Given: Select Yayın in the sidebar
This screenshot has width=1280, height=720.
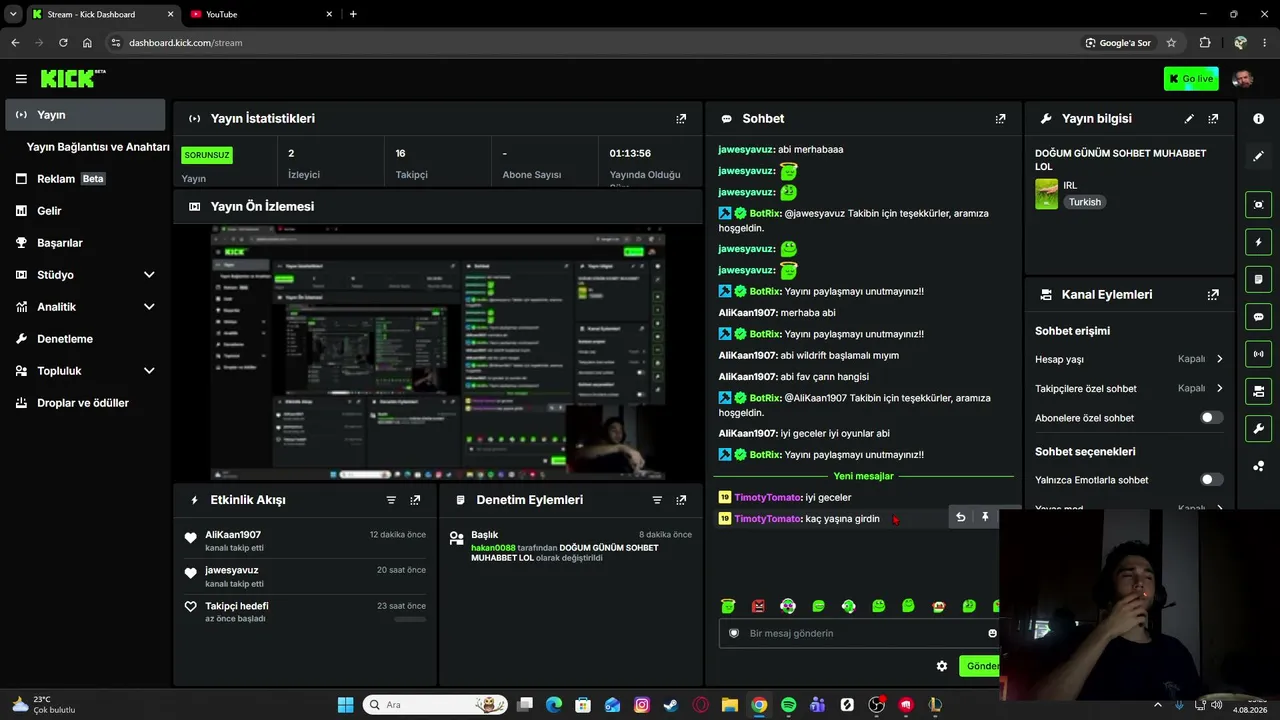Looking at the screenshot, I should pyautogui.click(x=85, y=115).
